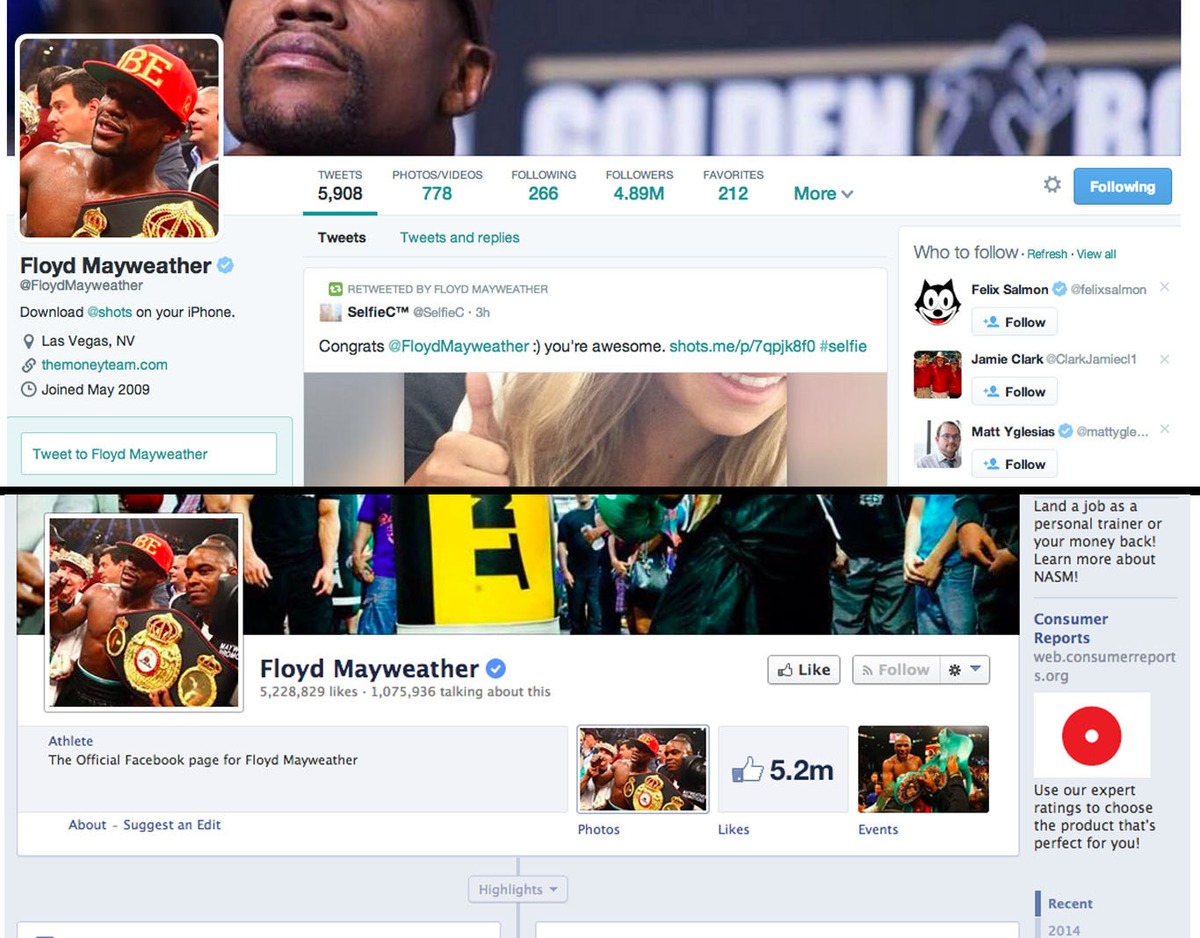
Task: Click the Felix Salmon cat avatar
Action: pyautogui.click(x=937, y=302)
